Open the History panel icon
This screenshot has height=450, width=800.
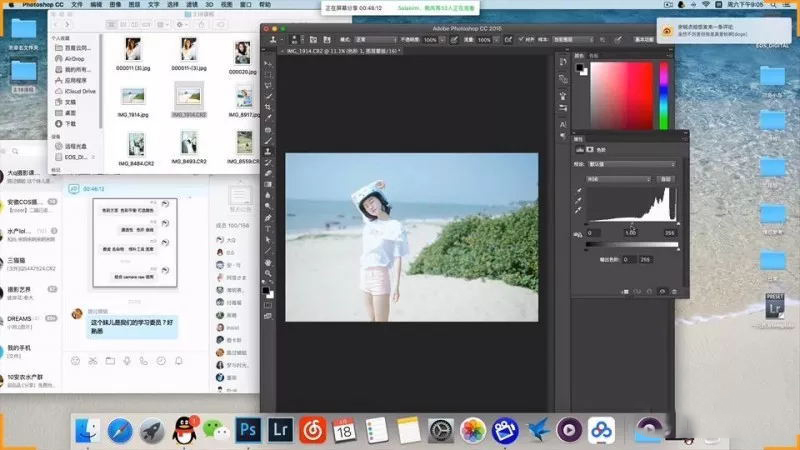point(563,62)
